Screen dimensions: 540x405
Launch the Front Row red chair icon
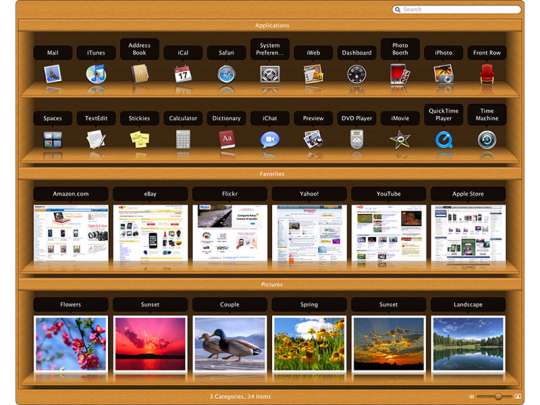[x=487, y=74]
